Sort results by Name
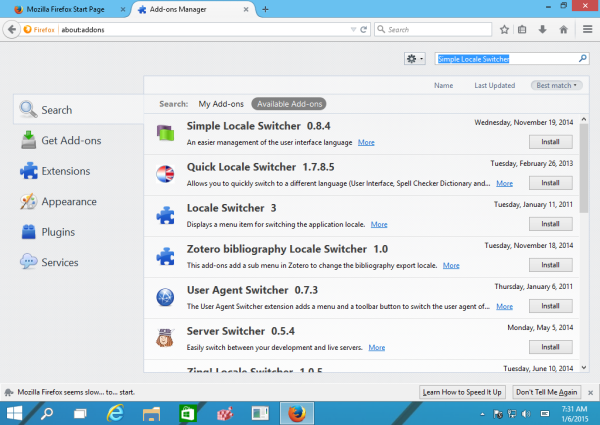Screen dimensions: 600x425 443,85
